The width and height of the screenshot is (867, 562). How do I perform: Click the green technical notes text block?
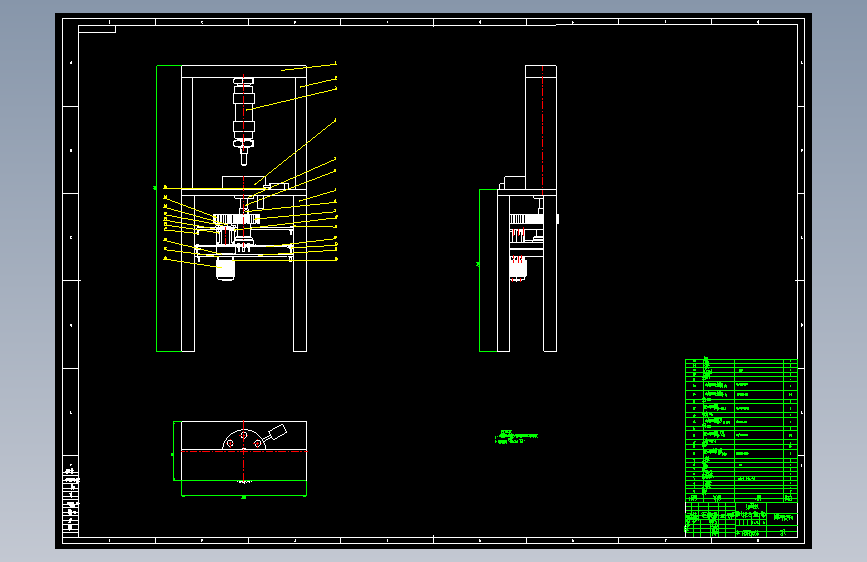[516, 437]
